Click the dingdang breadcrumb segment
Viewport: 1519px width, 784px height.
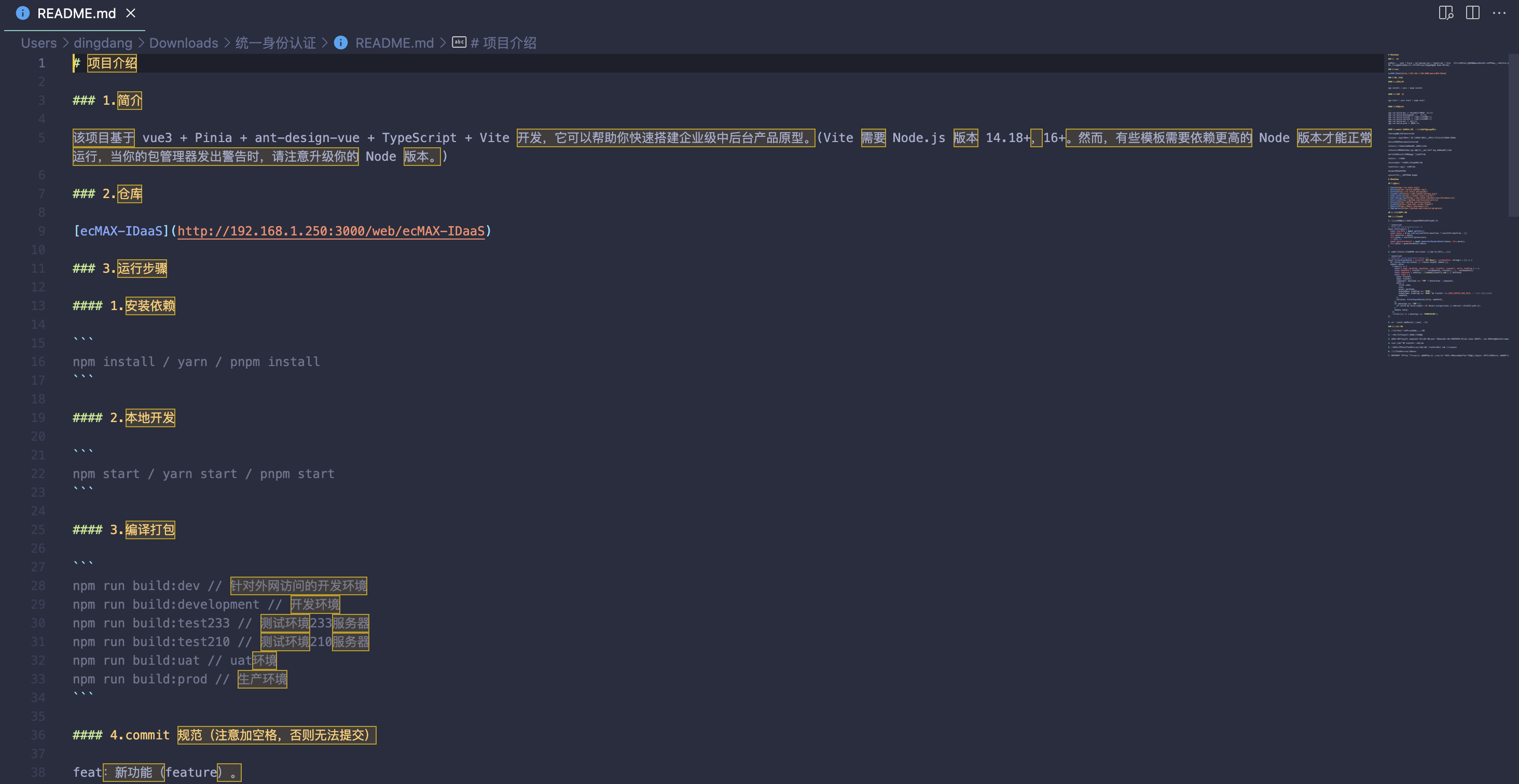103,43
